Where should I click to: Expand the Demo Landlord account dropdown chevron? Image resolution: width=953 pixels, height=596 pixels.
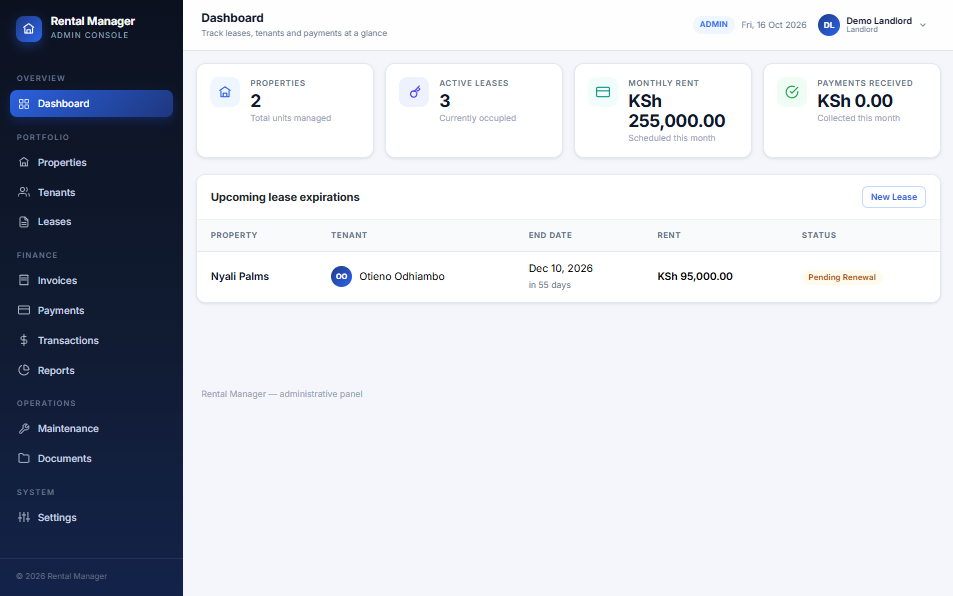923,25
